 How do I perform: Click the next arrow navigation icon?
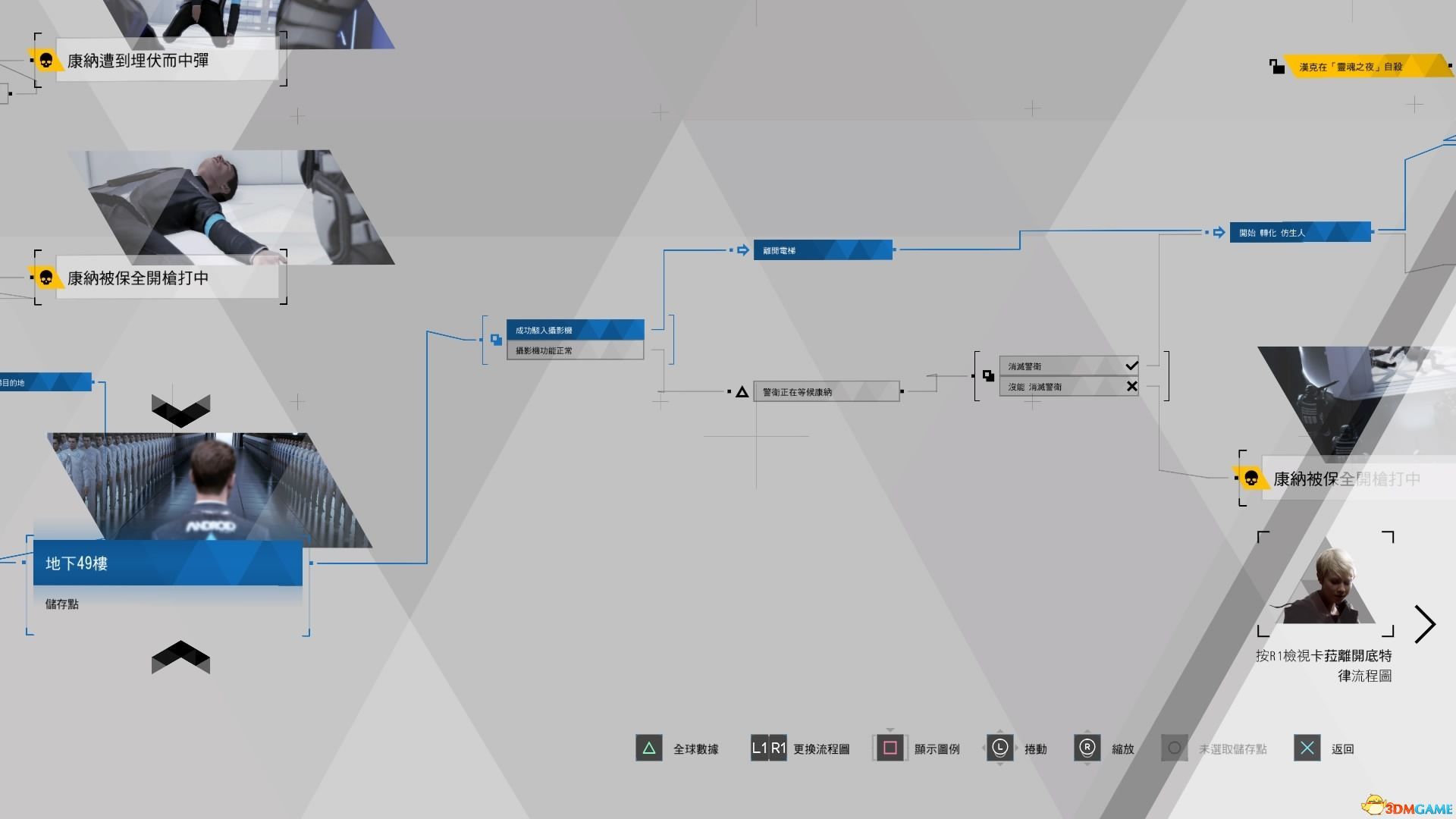[1426, 623]
